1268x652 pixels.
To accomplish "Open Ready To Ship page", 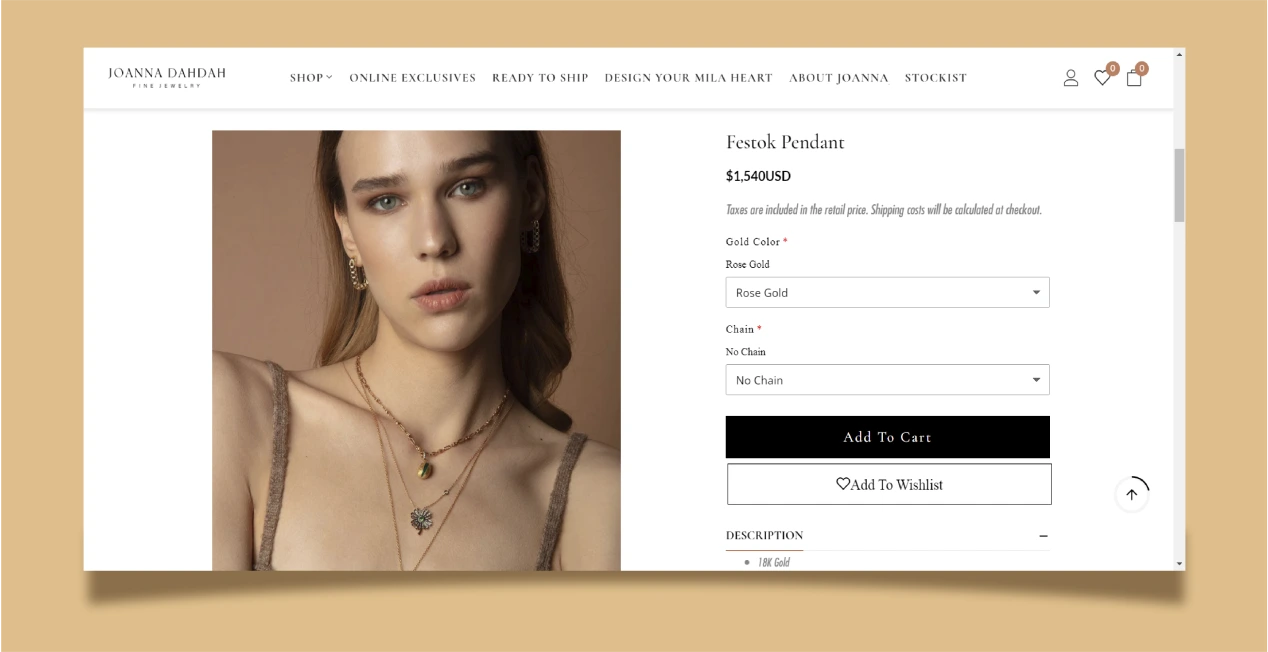I will coord(540,78).
